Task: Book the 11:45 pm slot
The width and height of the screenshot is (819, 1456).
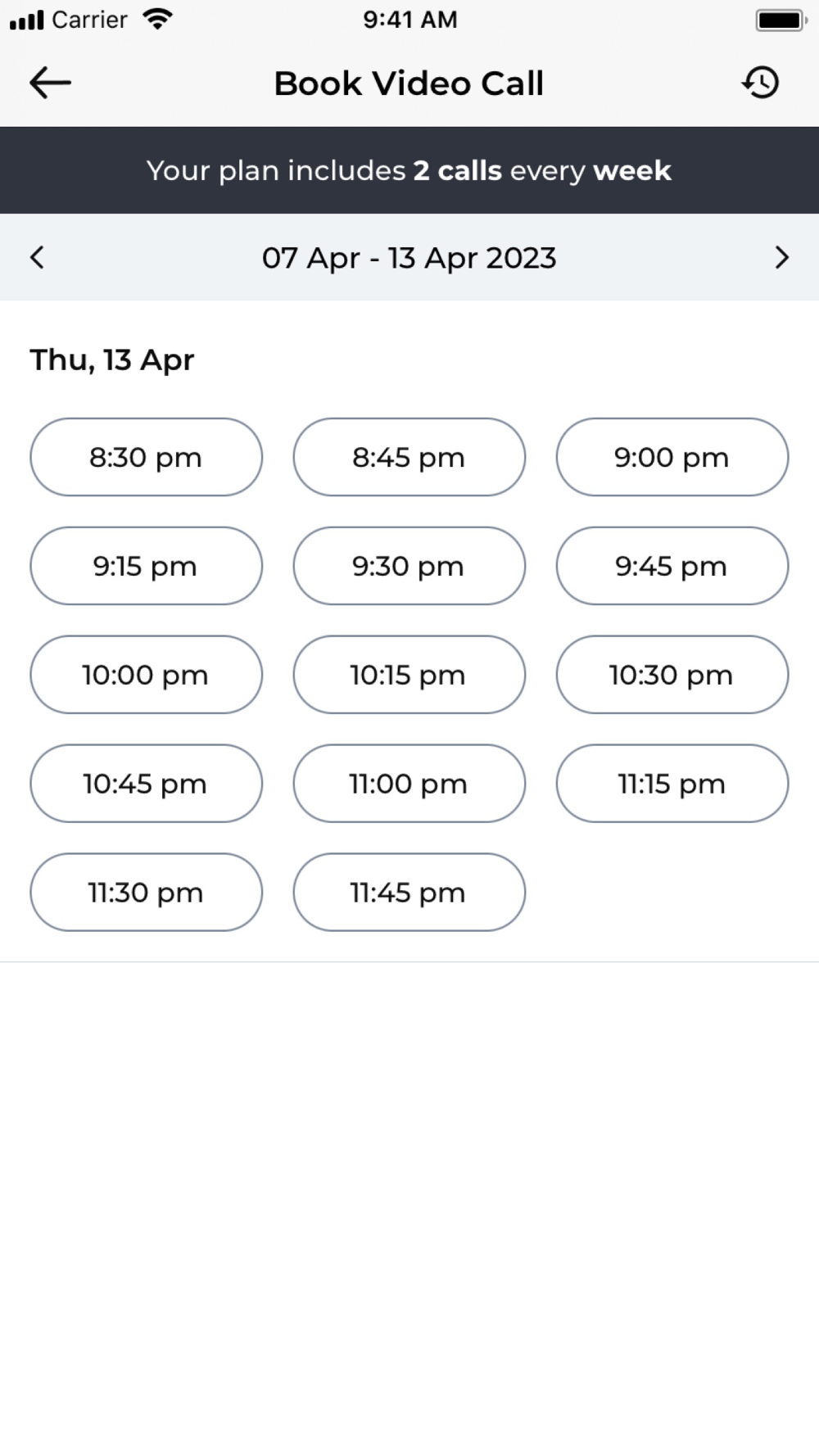Action: point(409,893)
